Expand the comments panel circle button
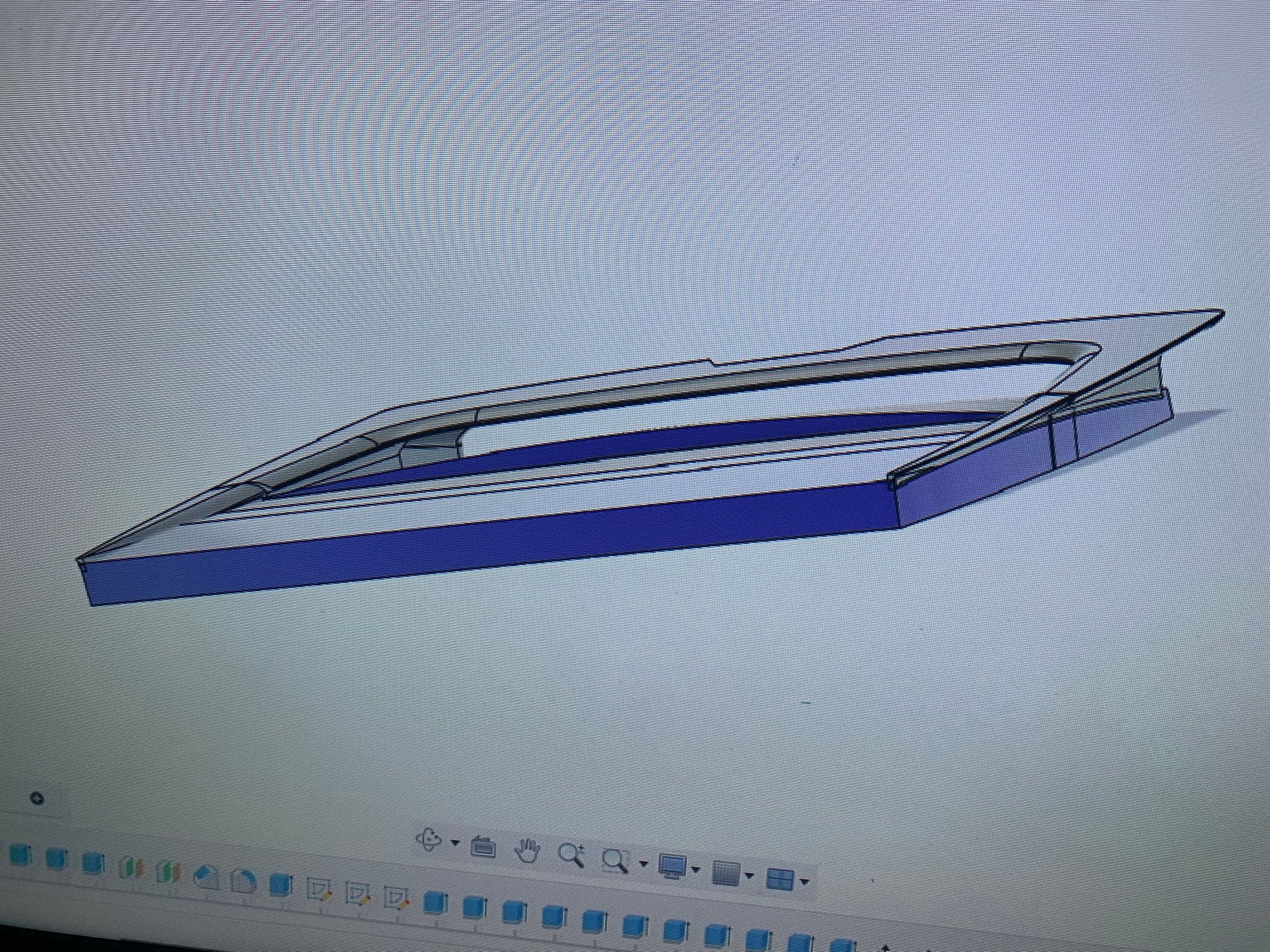Viewport: 1270px width, 952px height. coord(37,798)
